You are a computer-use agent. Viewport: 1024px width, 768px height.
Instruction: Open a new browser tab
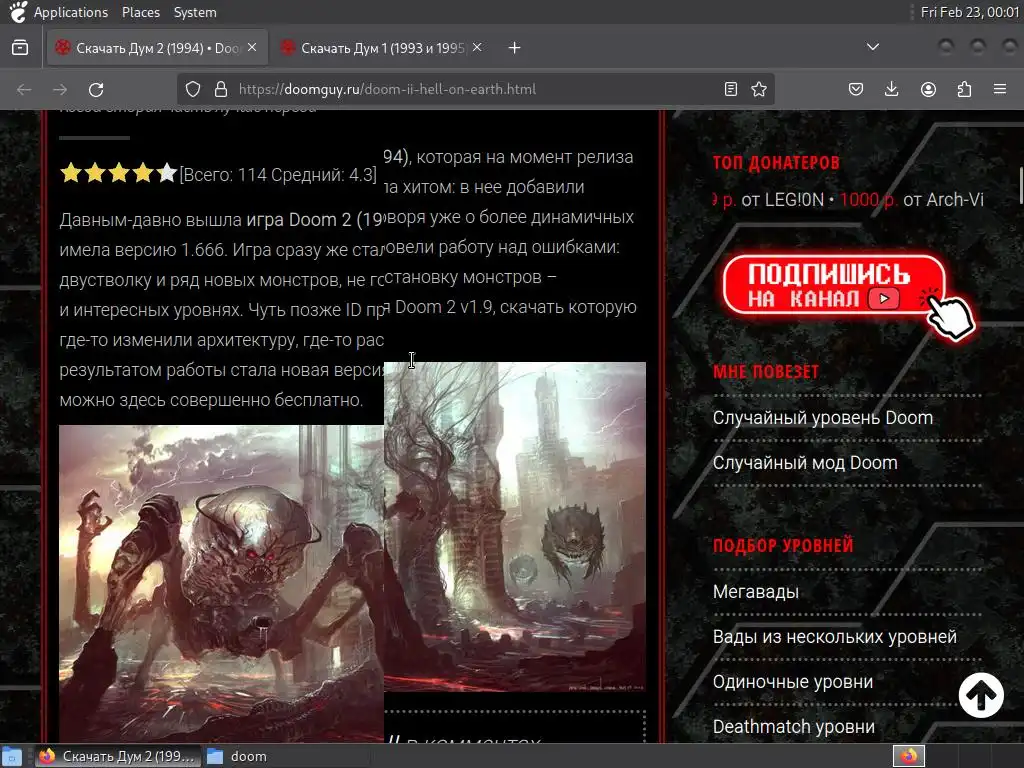coord(515,48)
